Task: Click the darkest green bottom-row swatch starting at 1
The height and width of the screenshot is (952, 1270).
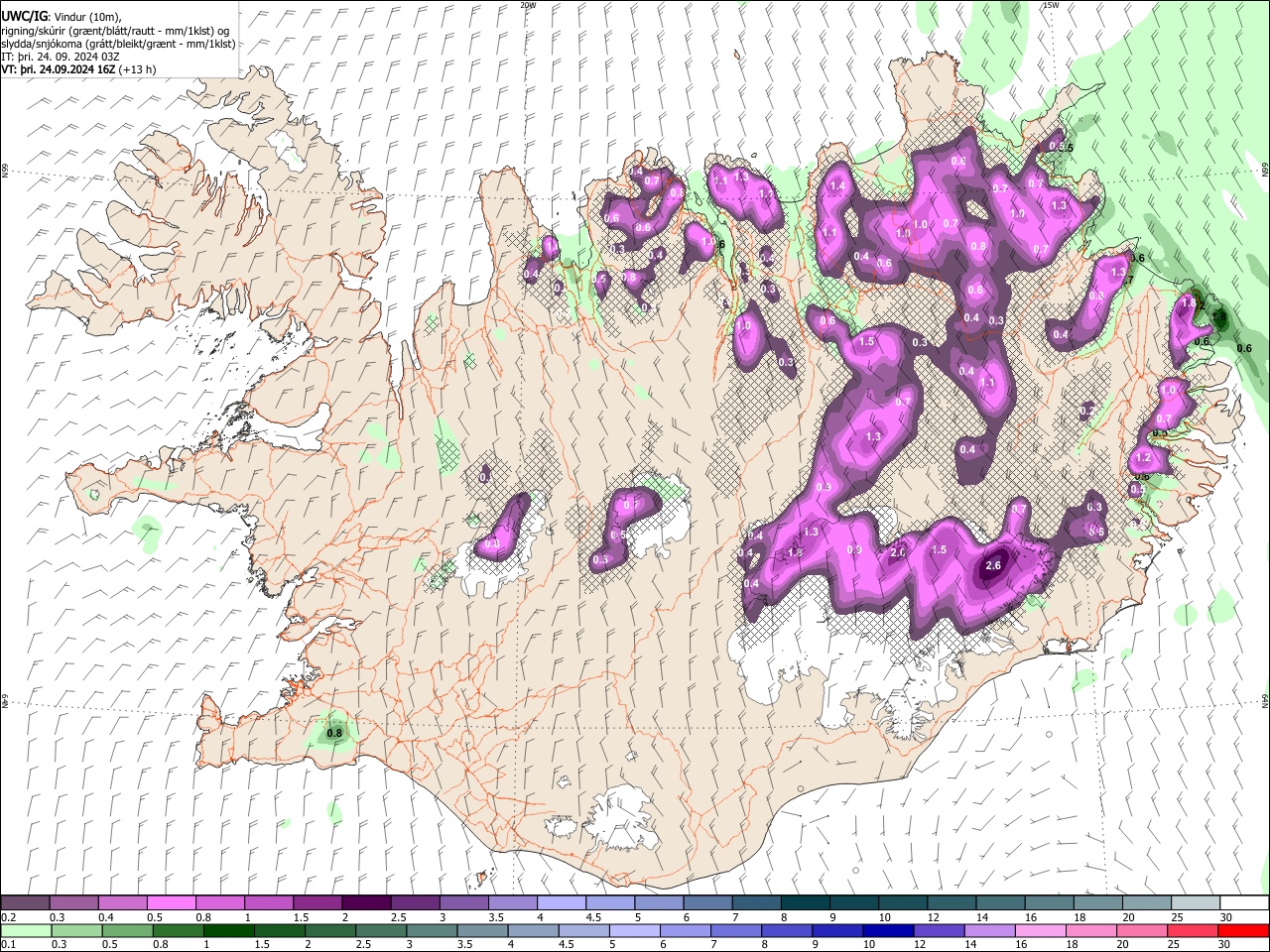Action: [229, 931]
